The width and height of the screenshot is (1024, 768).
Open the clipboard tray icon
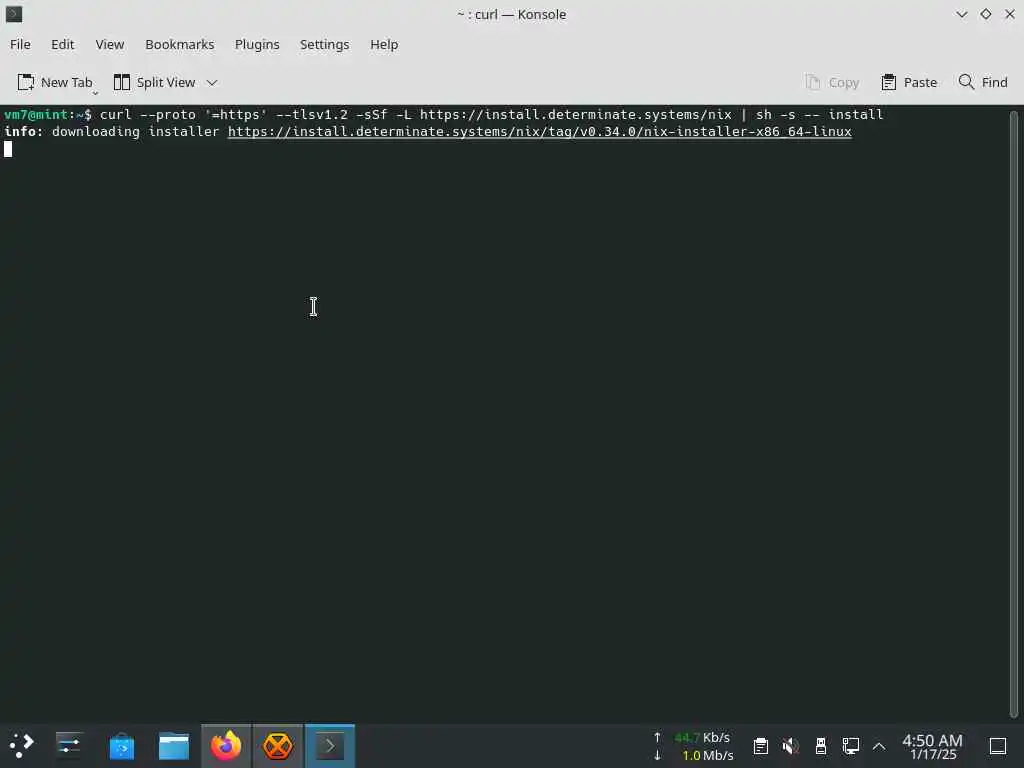click(x=761, y=746)
